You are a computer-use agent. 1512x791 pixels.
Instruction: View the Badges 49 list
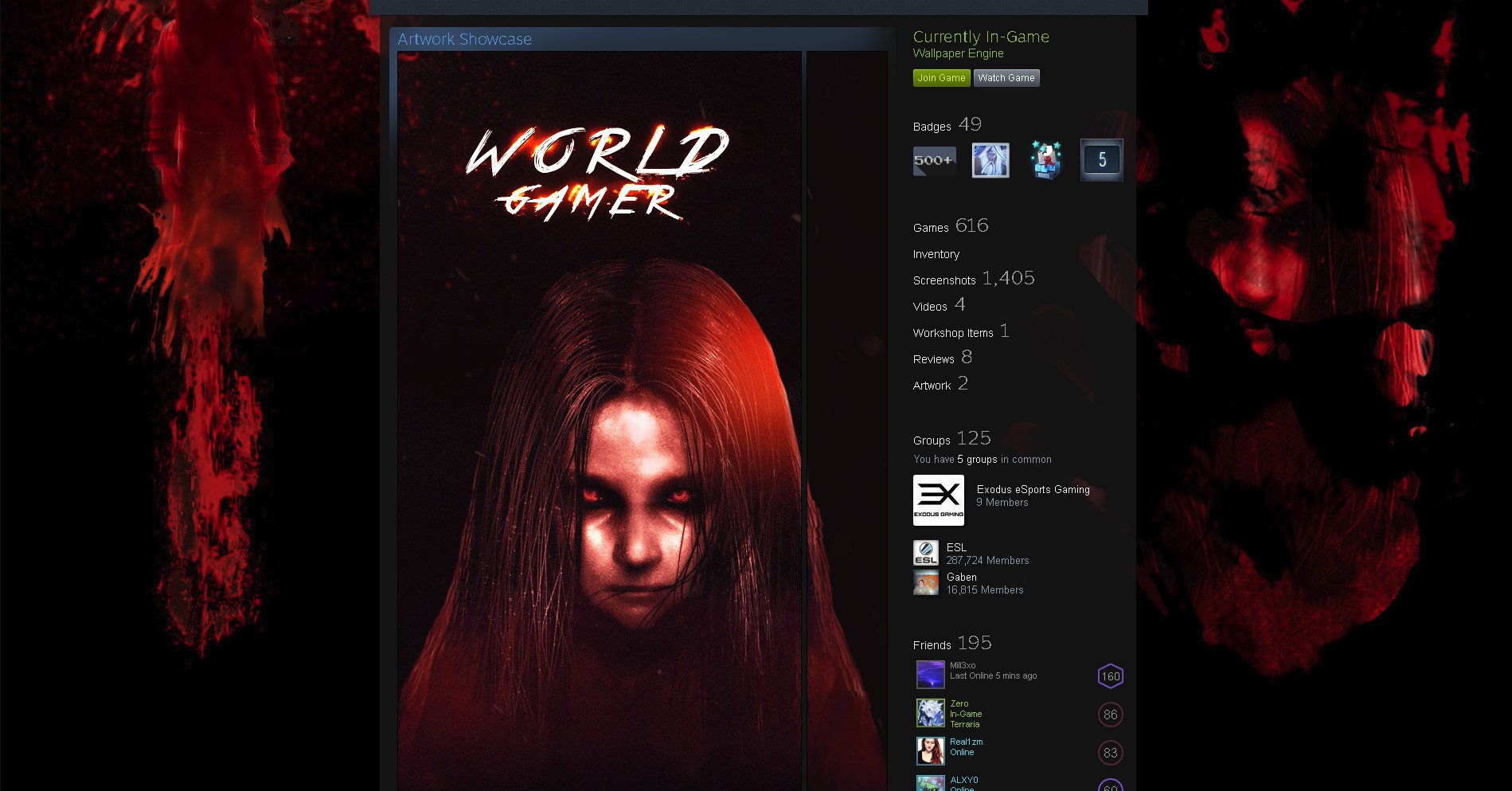947,125
